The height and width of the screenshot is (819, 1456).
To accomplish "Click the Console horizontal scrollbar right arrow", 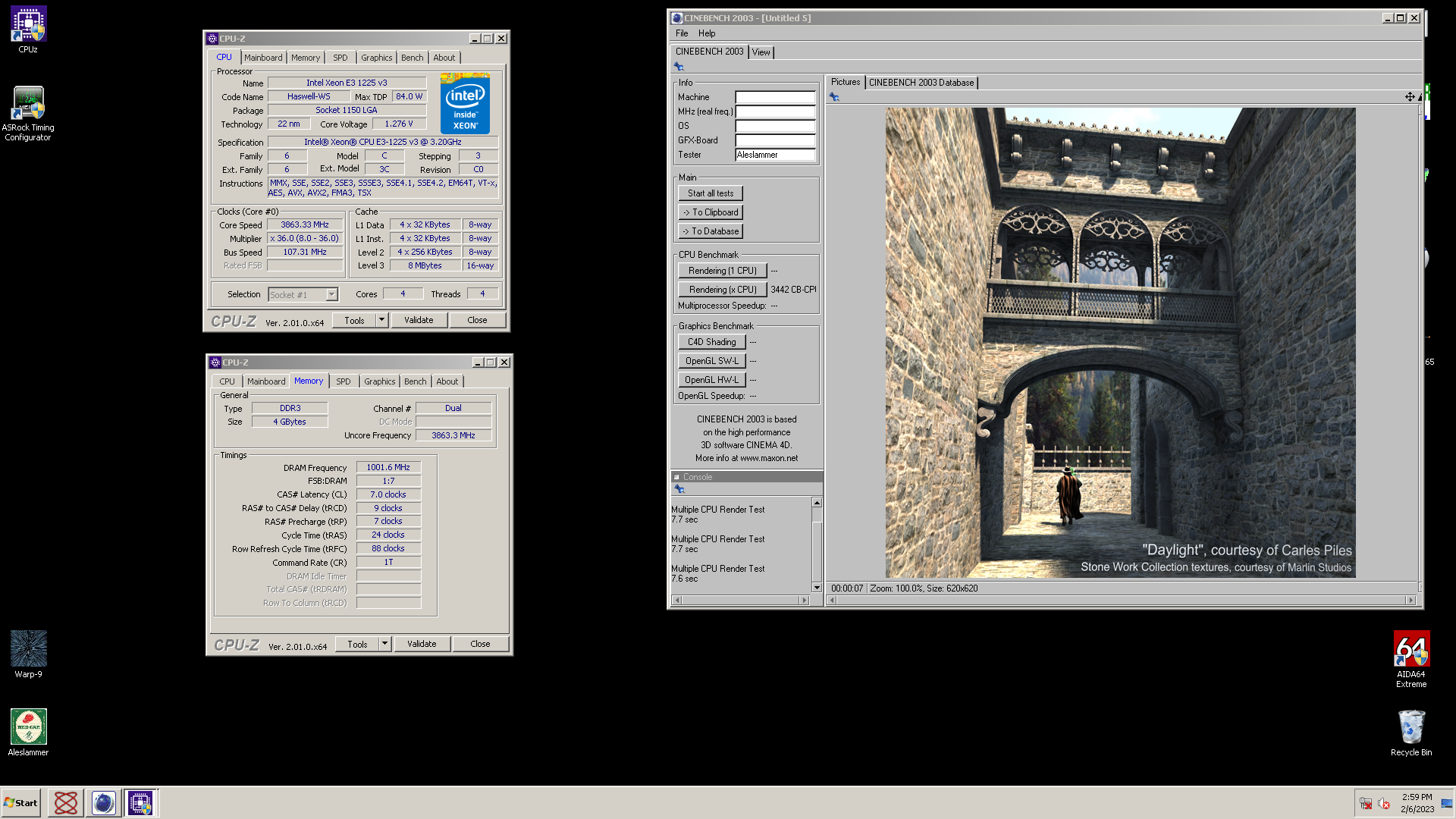I will (x=805, y=600).
